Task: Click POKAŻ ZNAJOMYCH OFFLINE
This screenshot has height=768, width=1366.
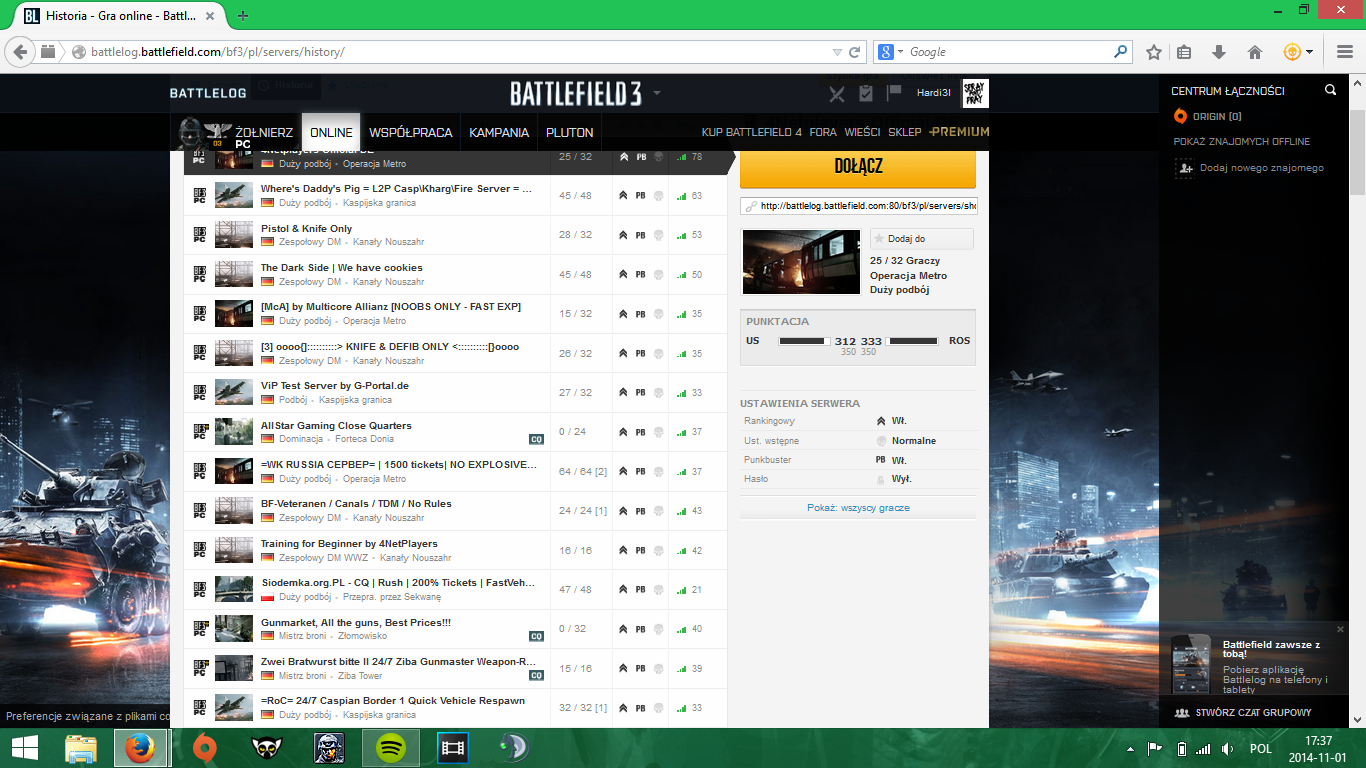Action: [x=1242, y=142]
